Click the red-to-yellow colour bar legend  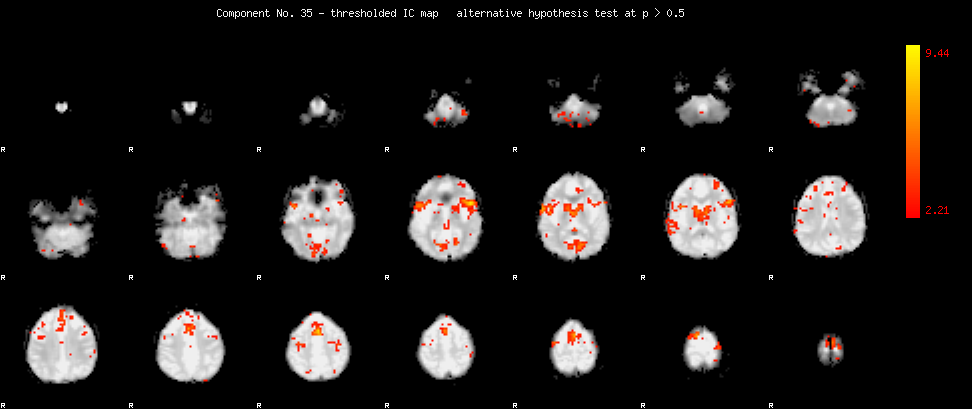coord(912,131)
